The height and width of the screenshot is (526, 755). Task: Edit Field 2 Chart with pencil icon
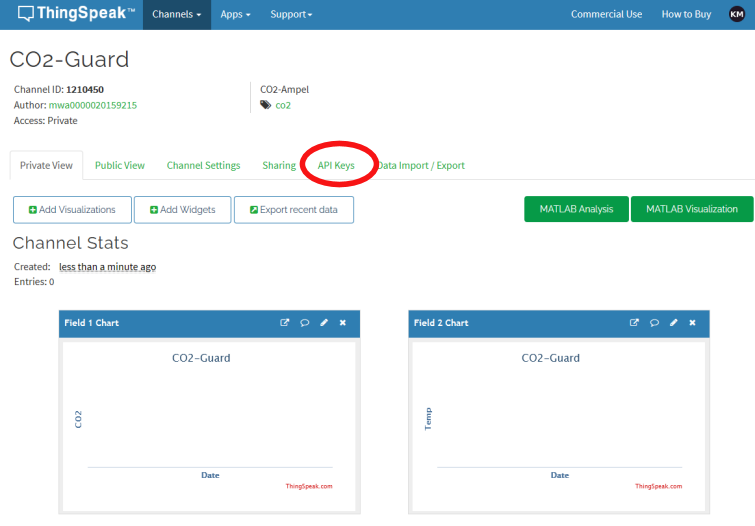point(674,323)
